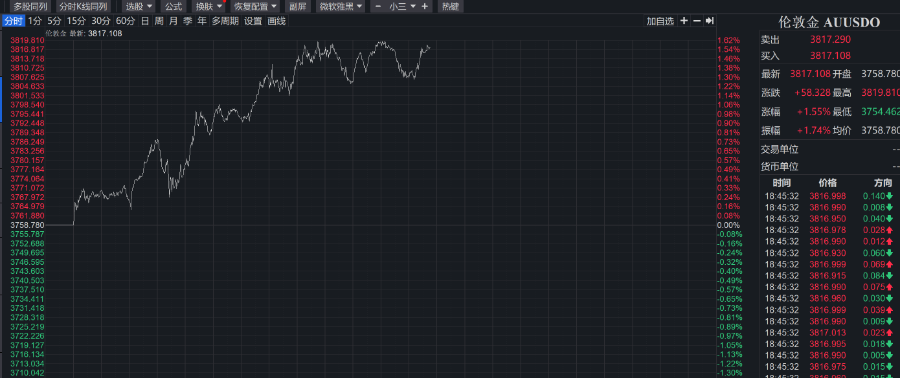Click the 画线 drawing tool

click(277, 21)
